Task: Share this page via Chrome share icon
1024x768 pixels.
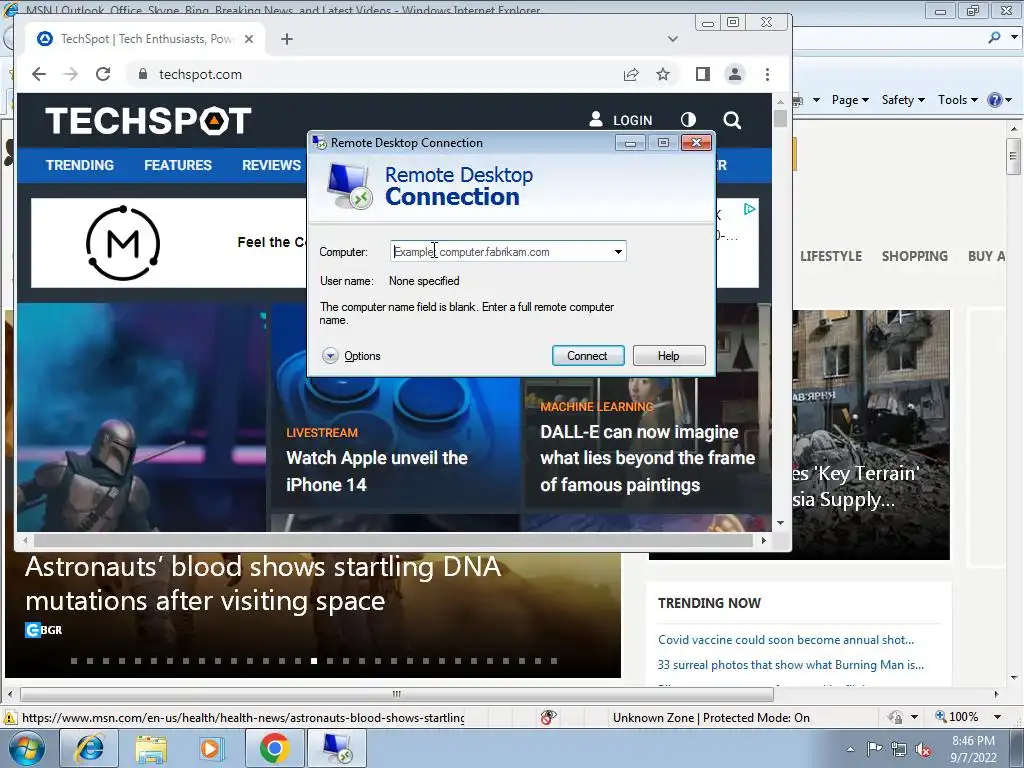Action: click(631, 74)
